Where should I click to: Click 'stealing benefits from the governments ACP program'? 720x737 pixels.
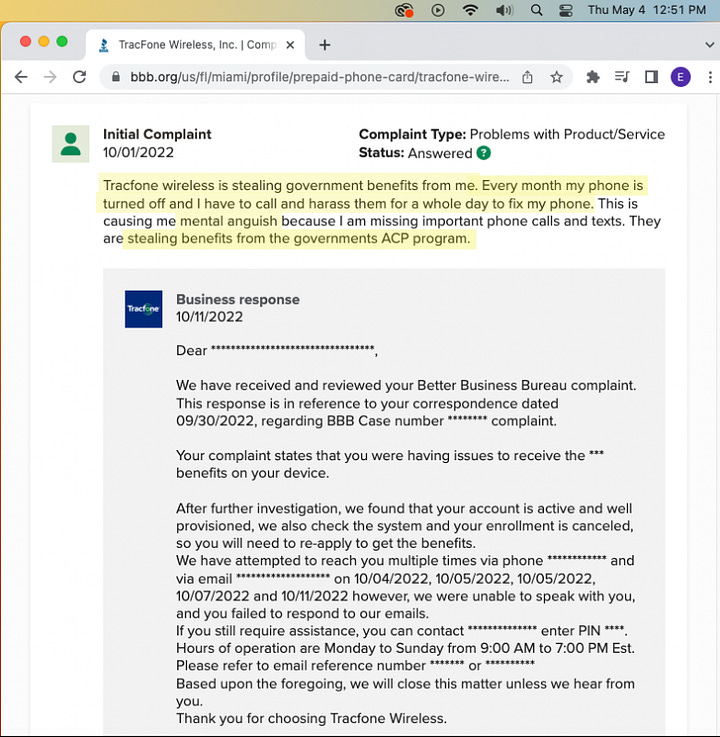tap(299, 239)
